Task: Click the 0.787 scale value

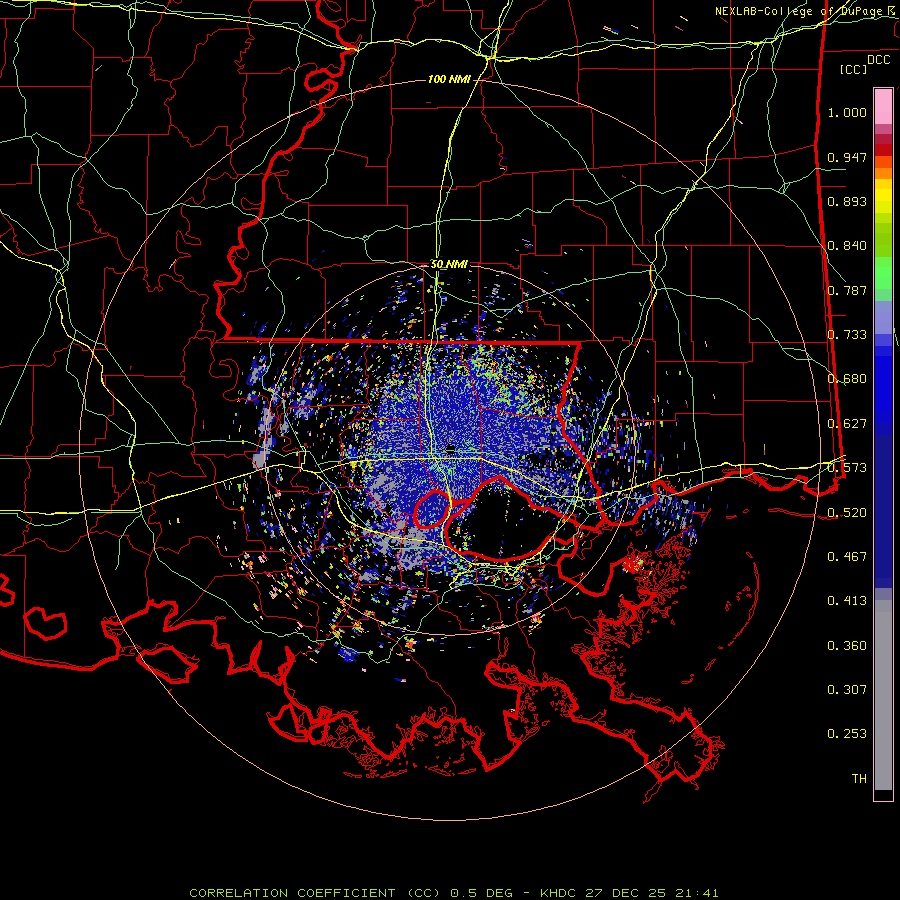Action: point(847,290)
